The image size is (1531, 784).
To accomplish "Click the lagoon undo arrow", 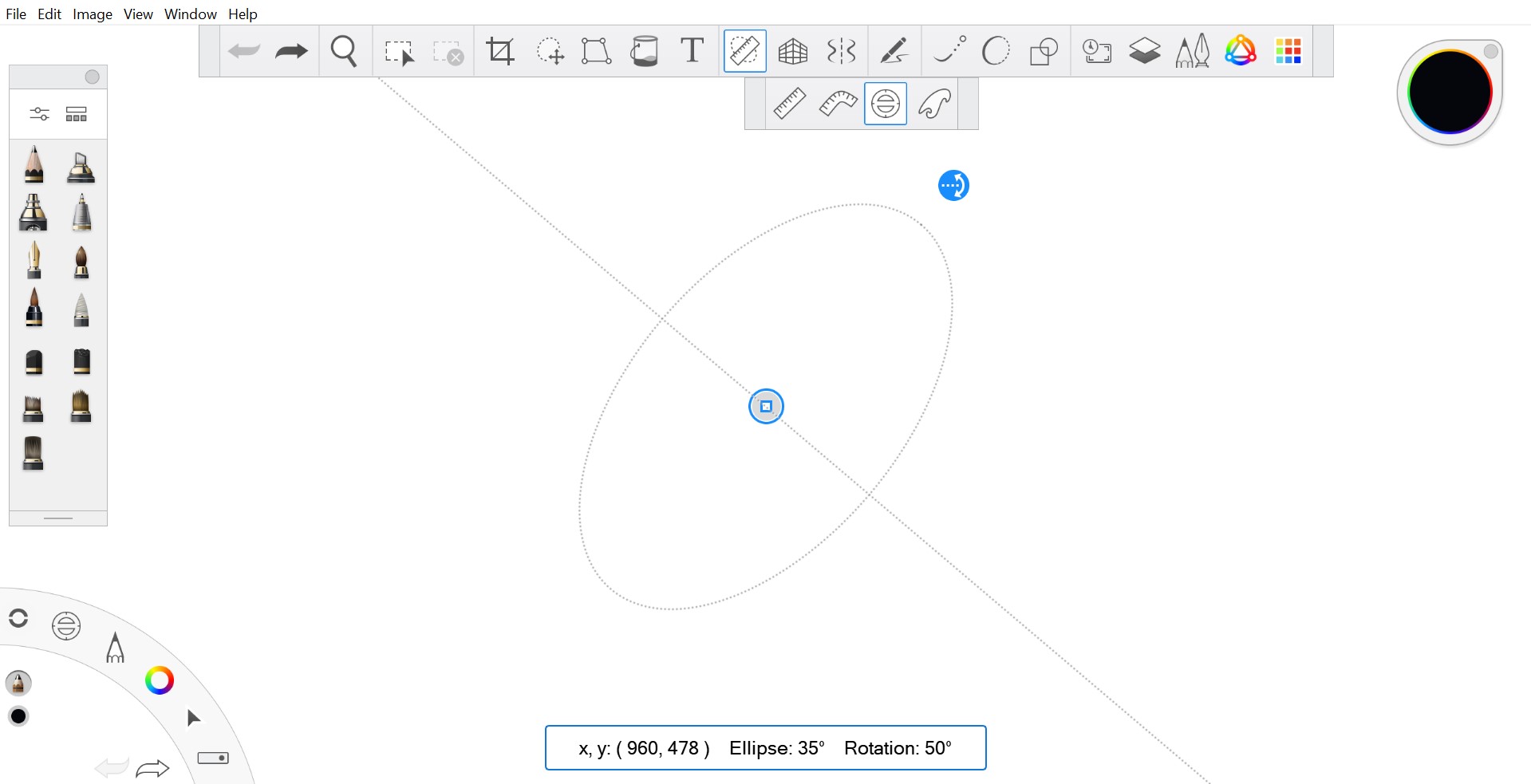I will click(112, 768).
